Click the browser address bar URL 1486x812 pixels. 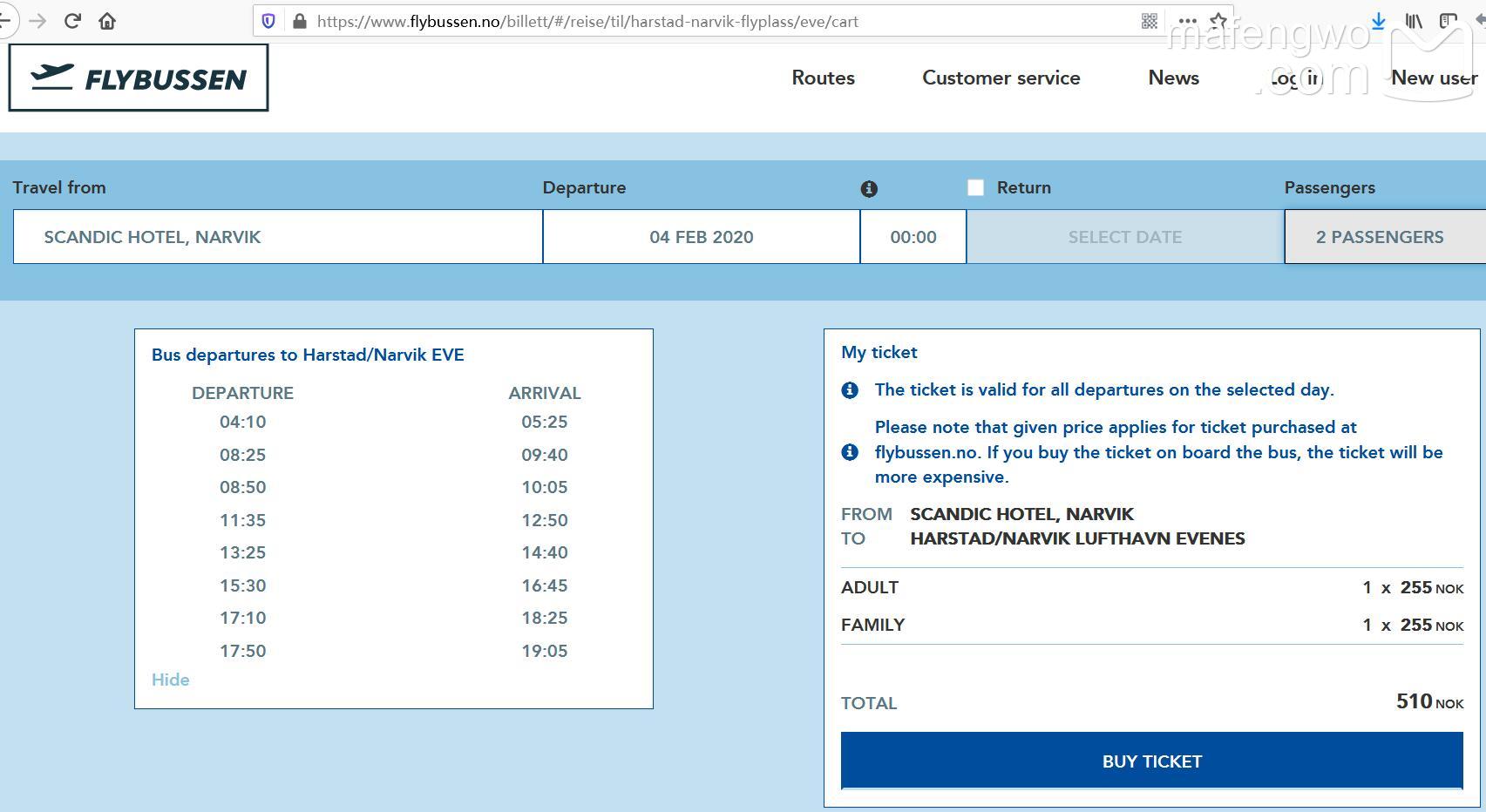[x=587, y=21]
